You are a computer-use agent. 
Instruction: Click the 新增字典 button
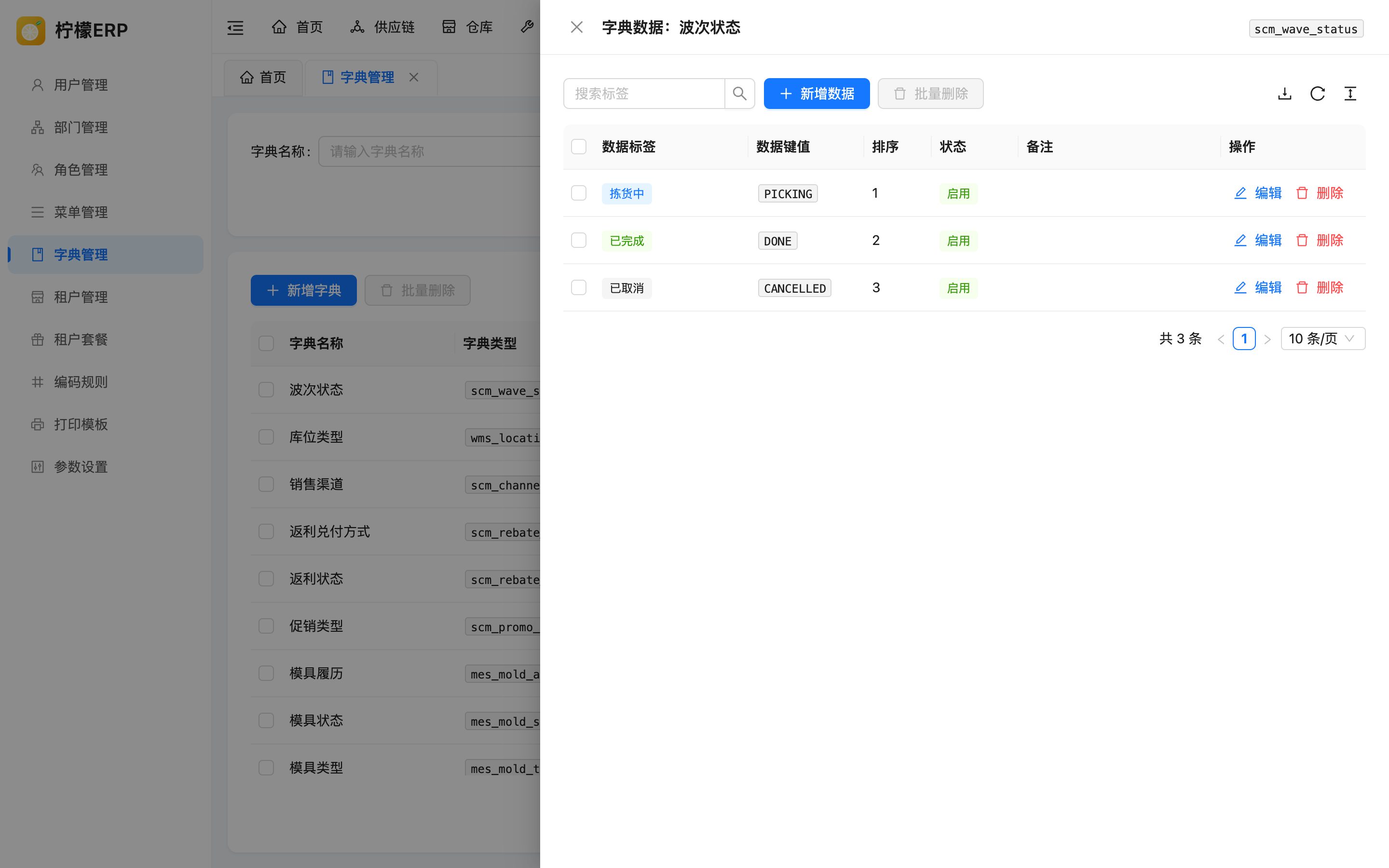click(x=304, y=290)
